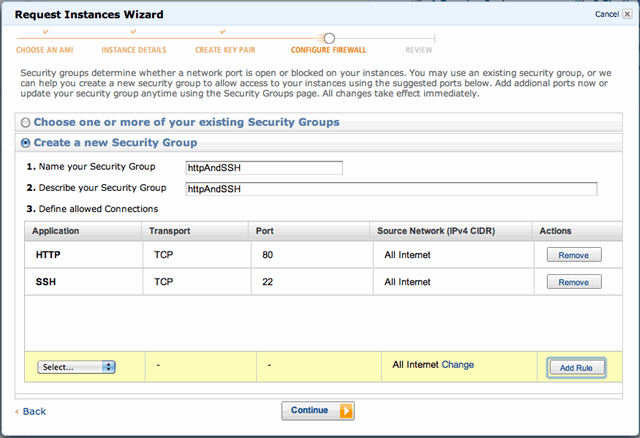
Task: Select existing Security Groups radio button
Action: (x=25, y=122)
